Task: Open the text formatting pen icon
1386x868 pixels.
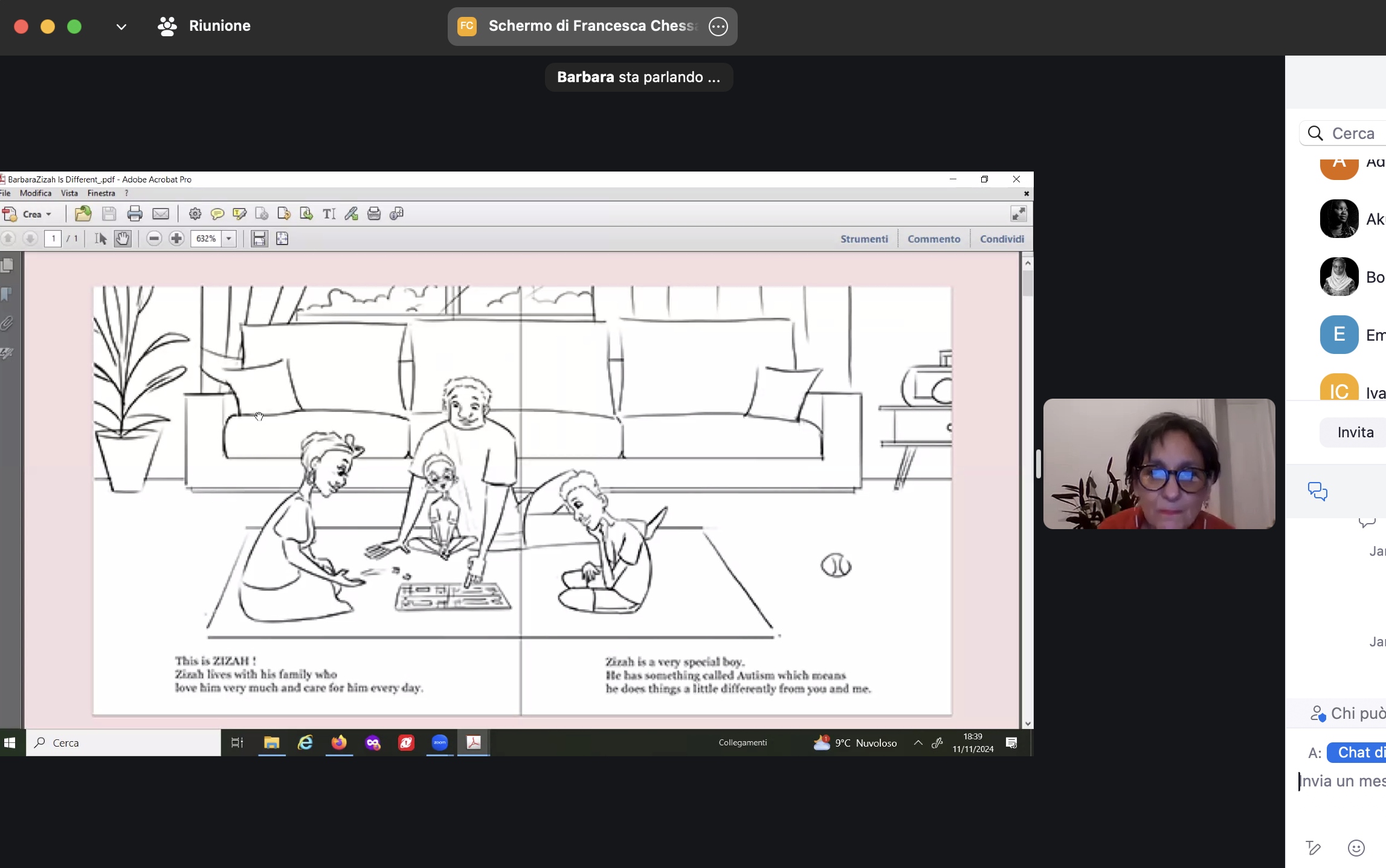Action: coord(1313,848)
